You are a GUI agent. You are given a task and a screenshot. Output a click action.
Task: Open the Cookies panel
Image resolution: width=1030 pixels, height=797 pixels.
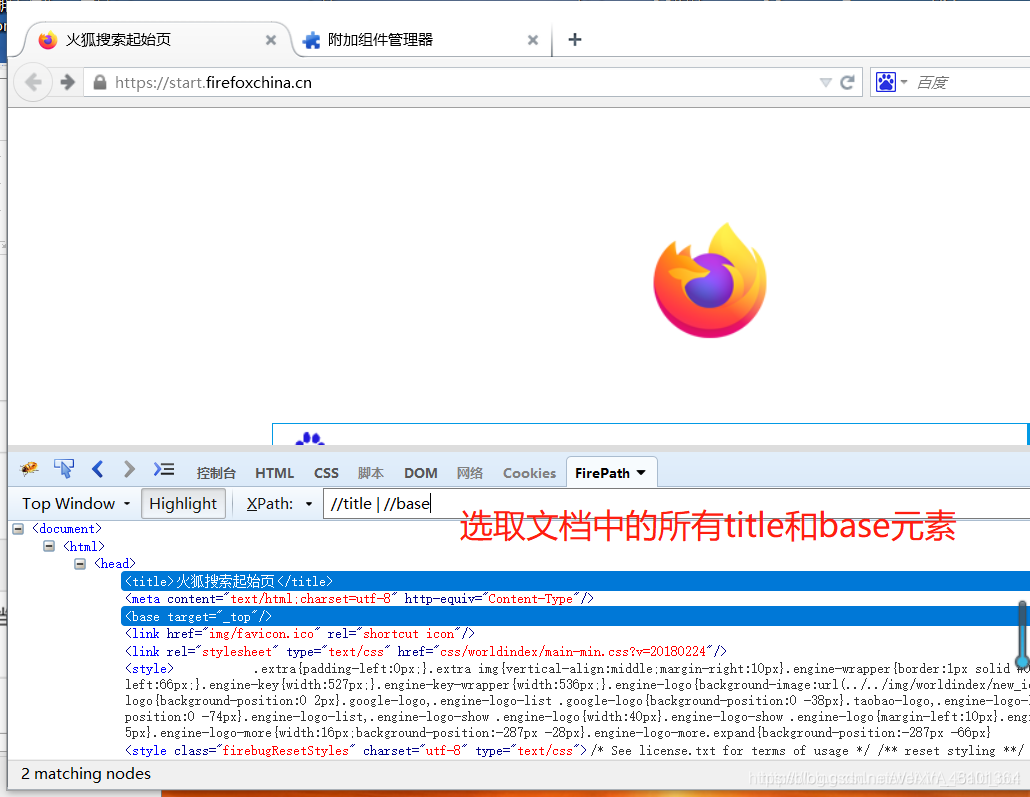pos(529,473)
